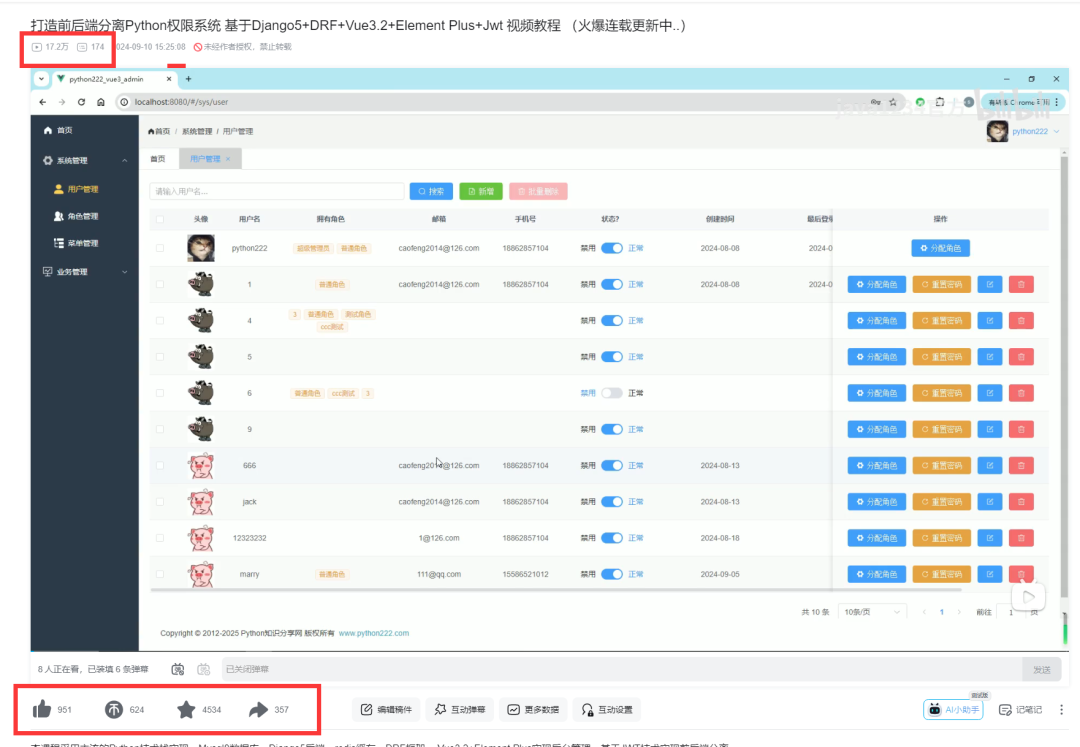
Task: Toggle danmaku display icon under the player
Action: [x=178, y=669]
